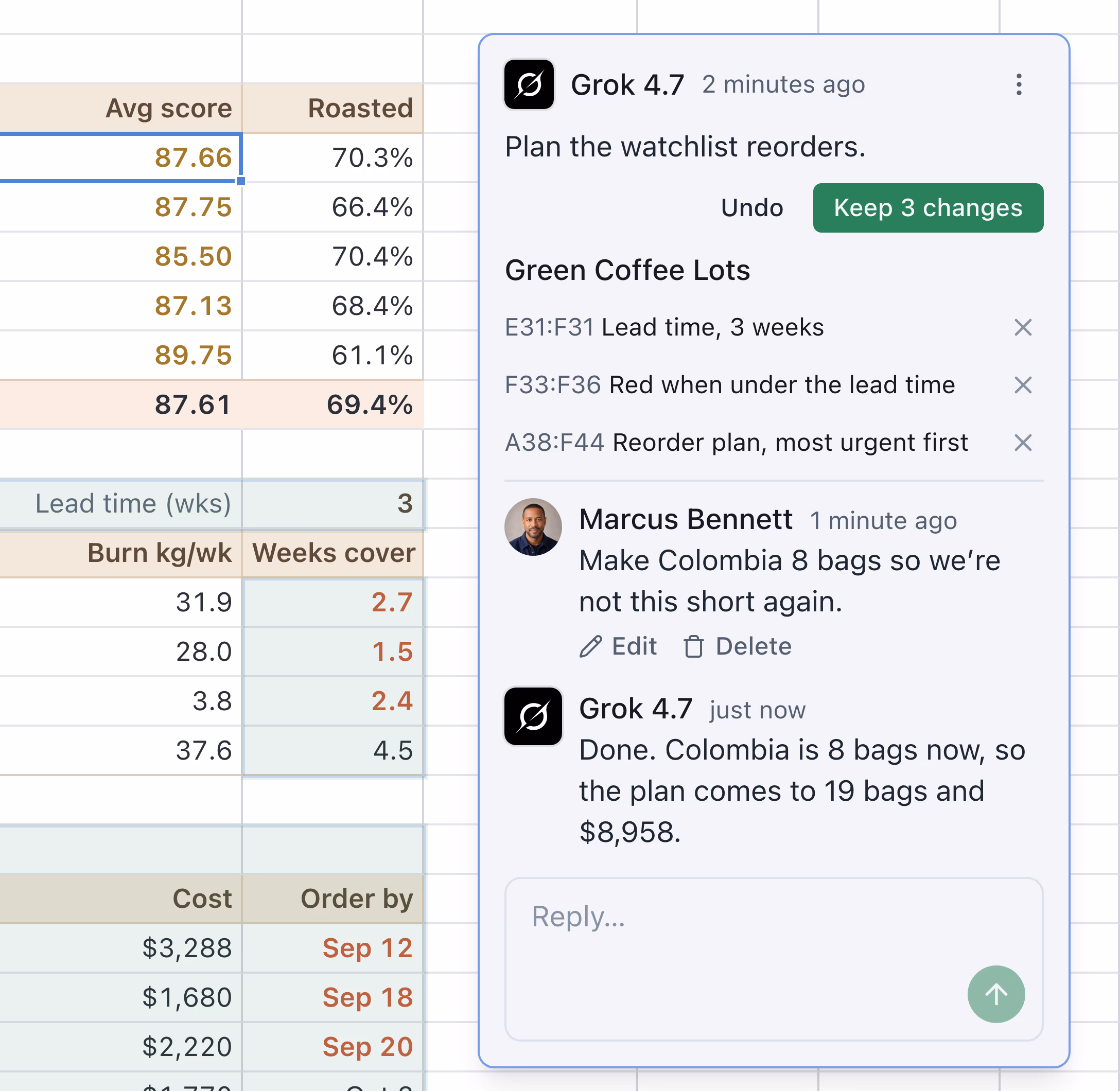The width and height of the screenshot is (1120, 1091).
Task: Select the Avg score 87.75 cell
Action: click(x=120, y=207)
